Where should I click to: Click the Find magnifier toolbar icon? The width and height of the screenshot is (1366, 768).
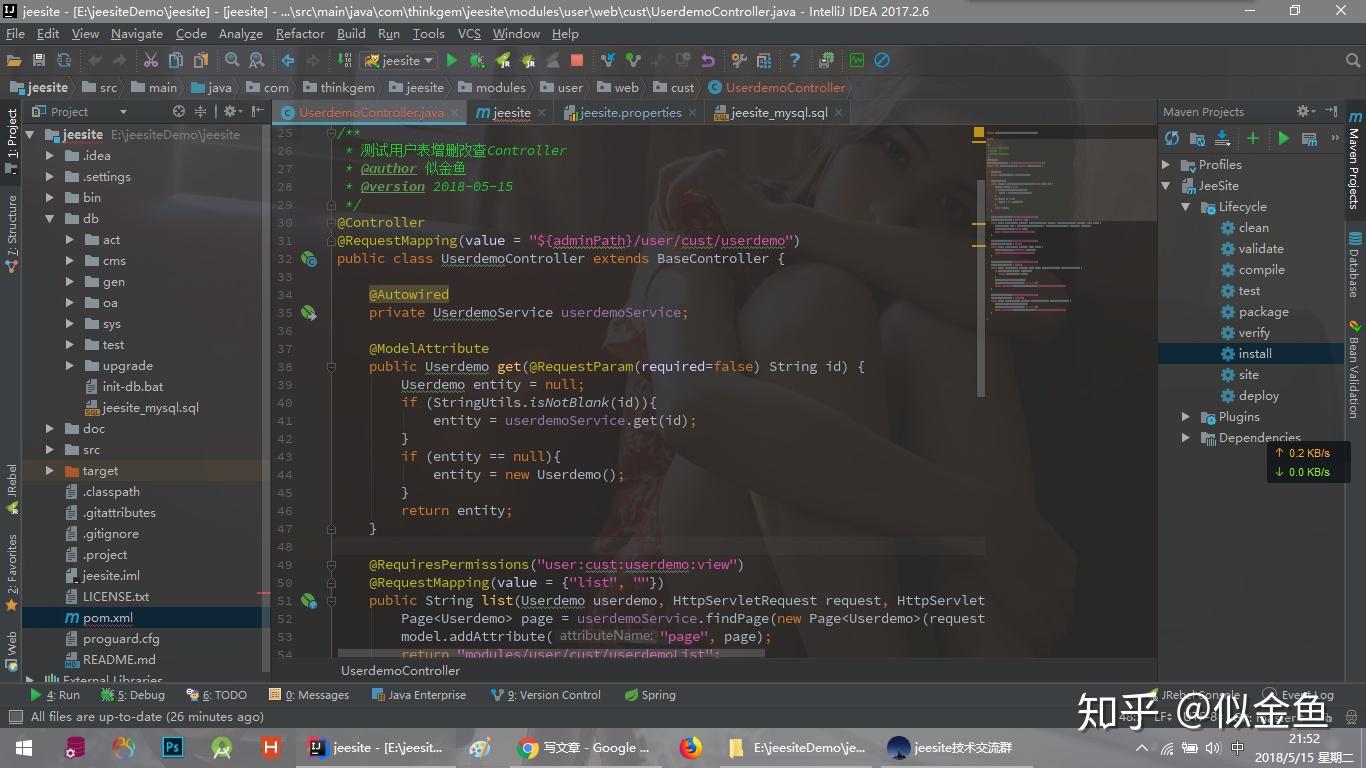pyautogui.click(x=232, y=61)
